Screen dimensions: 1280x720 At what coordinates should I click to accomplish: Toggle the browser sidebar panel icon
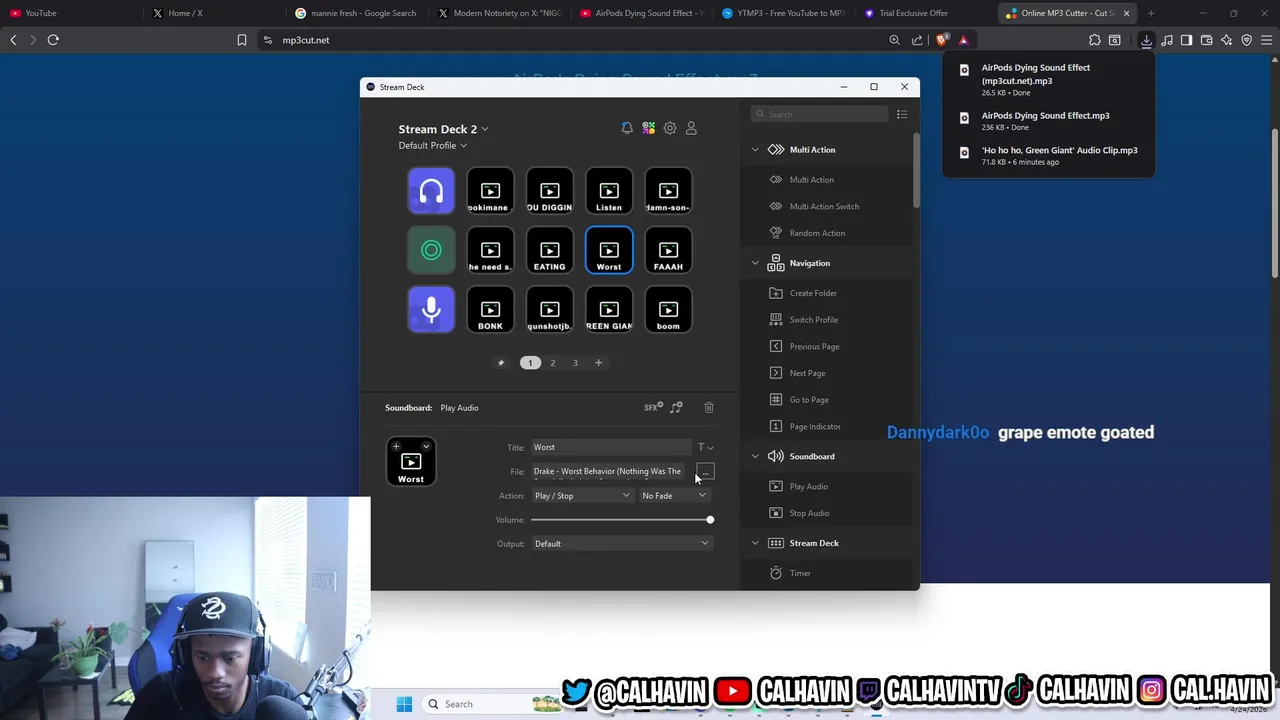(1186, 40)
